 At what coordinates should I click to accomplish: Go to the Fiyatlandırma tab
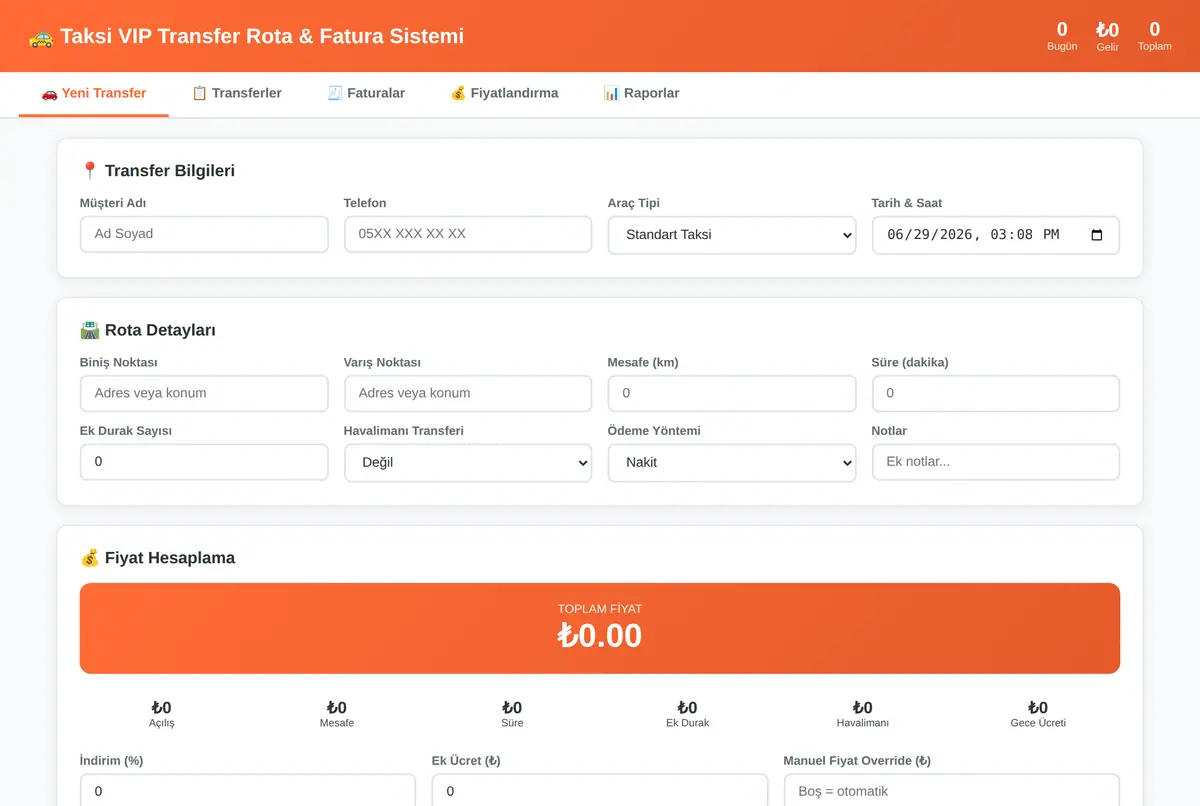504,93
